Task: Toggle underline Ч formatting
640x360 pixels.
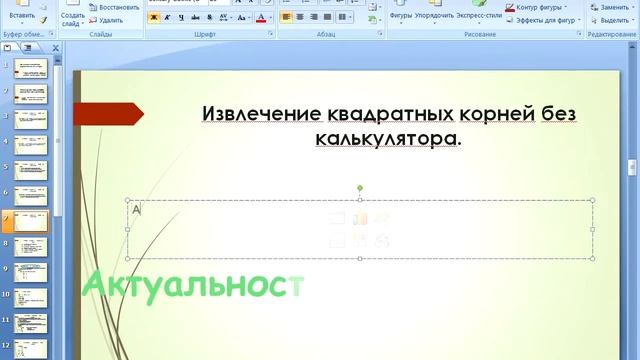Action: coord(181,18)
